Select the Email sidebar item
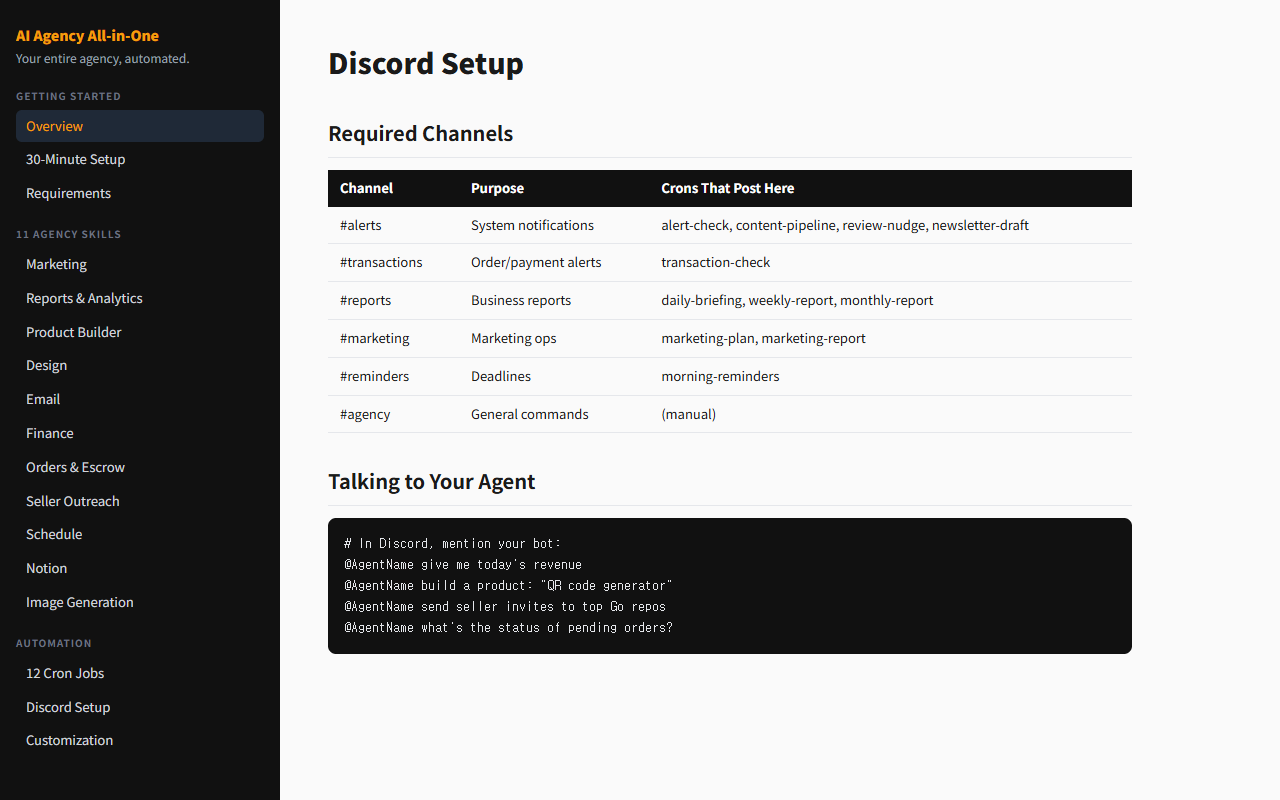Viewport: 1280px width, 800px height. (x=43, y=399)
